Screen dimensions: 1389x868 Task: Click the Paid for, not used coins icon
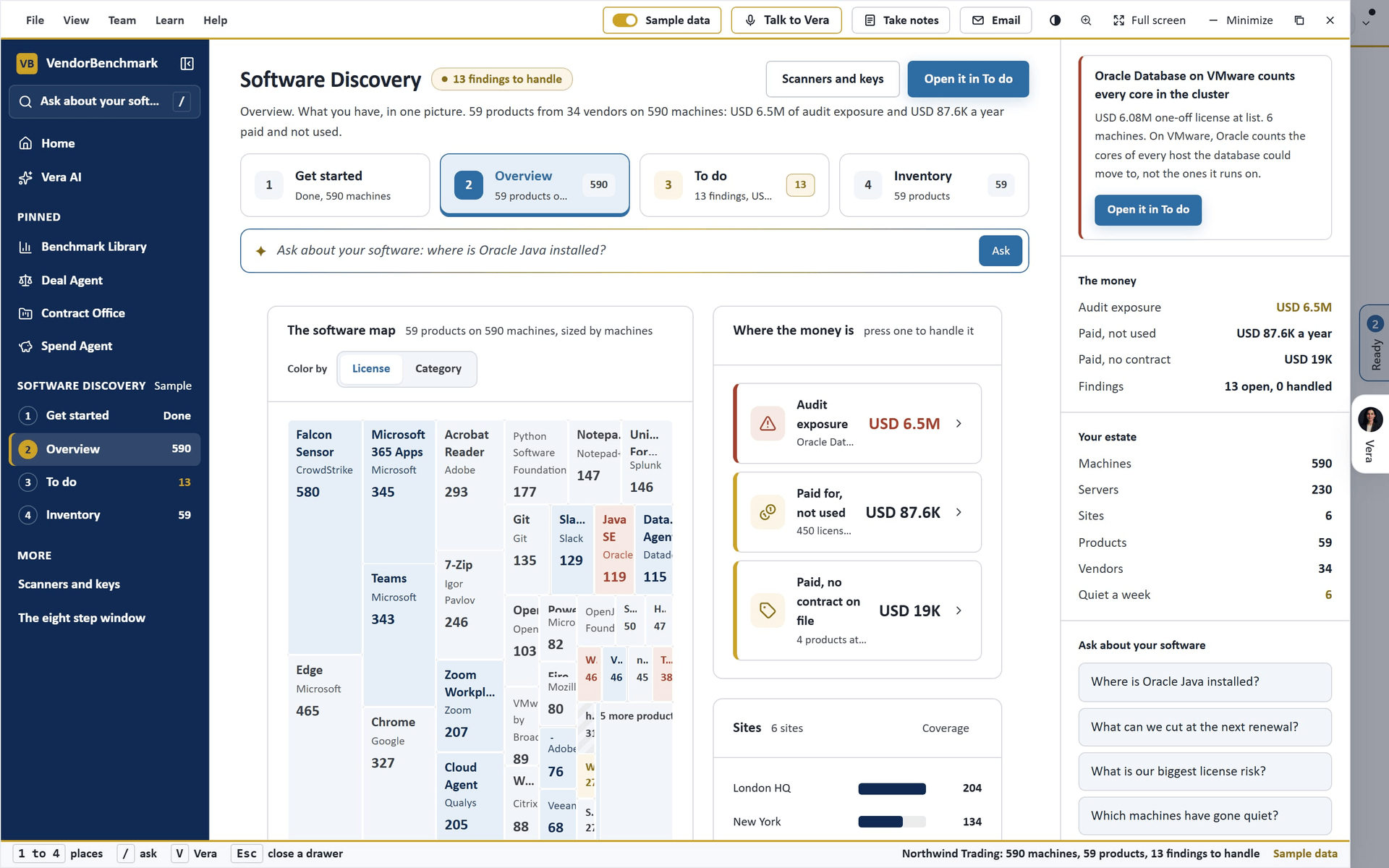(x=768, y=512)
